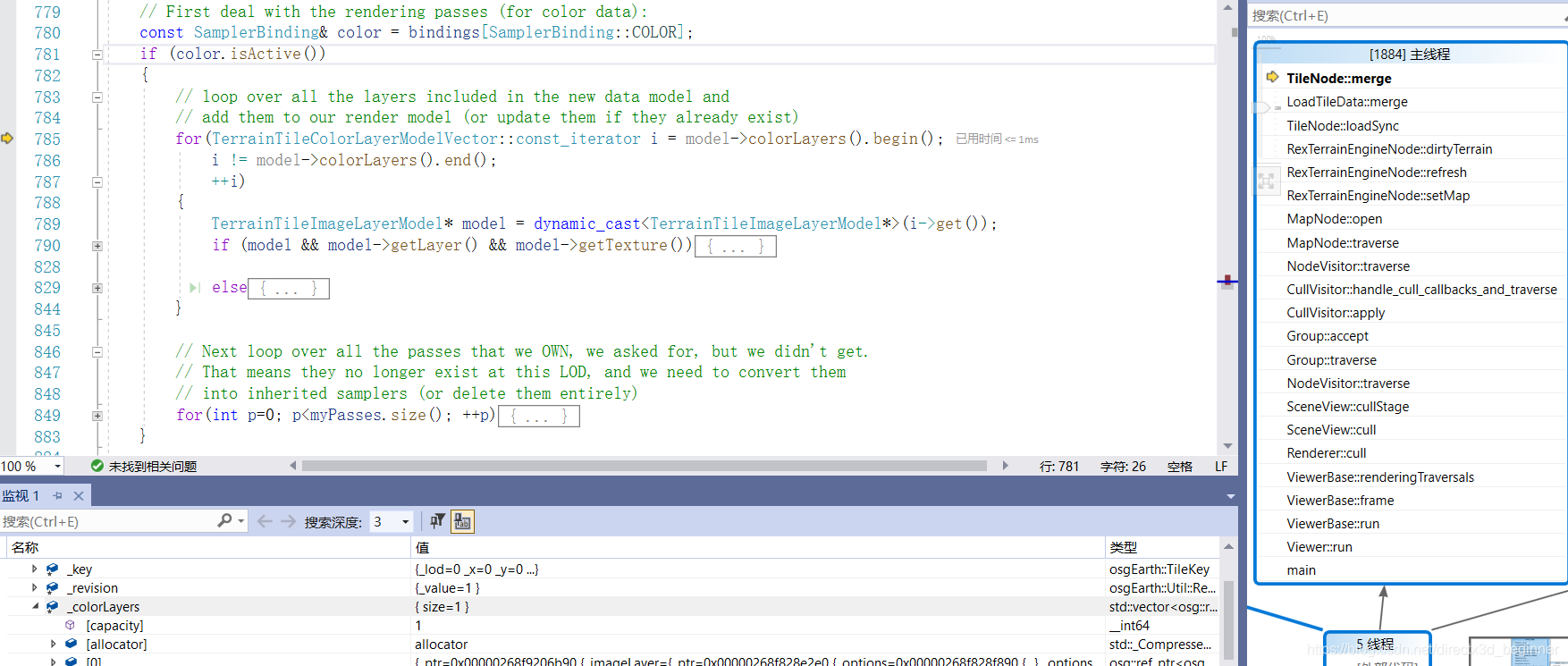Click the 空格 indentation indicator
Screen dimensions: 1568x666
point(1180,467)
